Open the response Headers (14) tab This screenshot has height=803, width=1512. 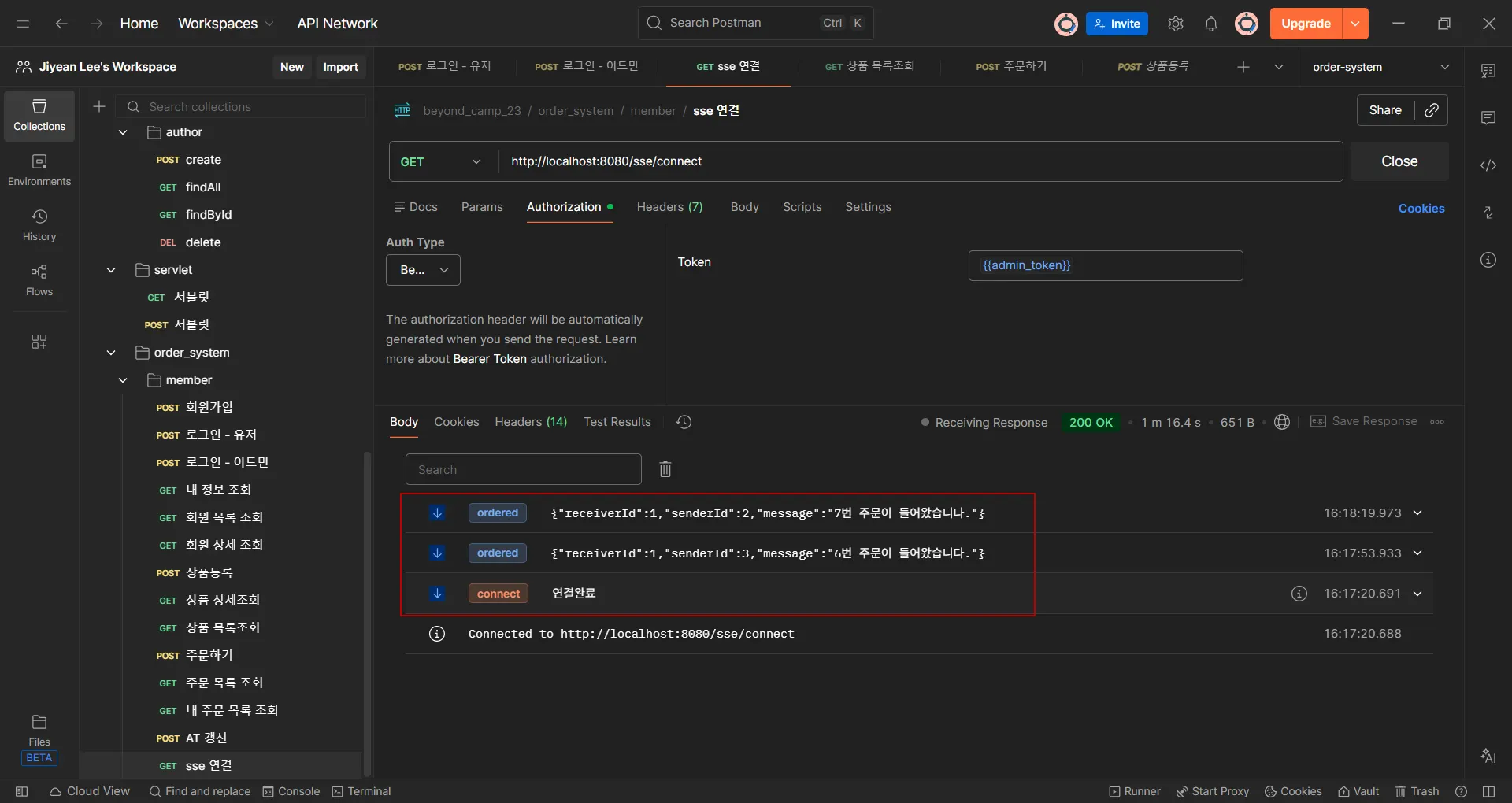point(531,422)
